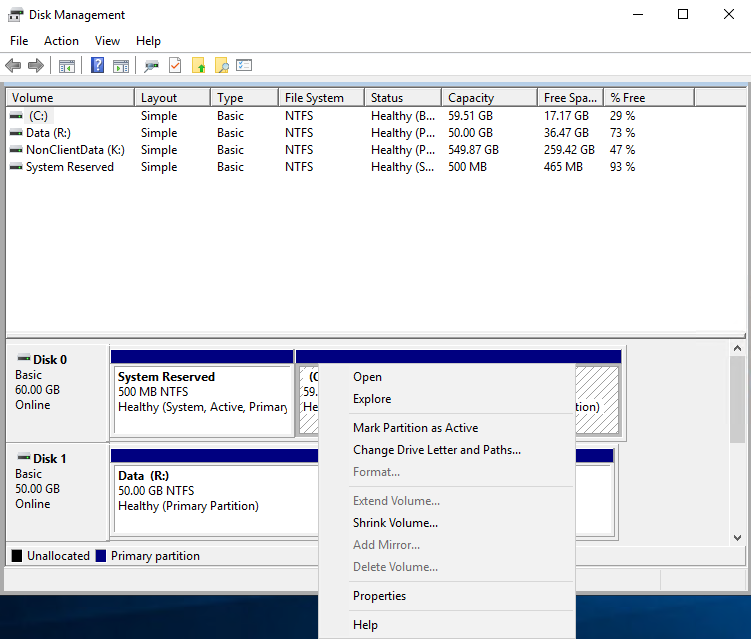Click the Forward arrow toolbar icon

click(36, 65)
